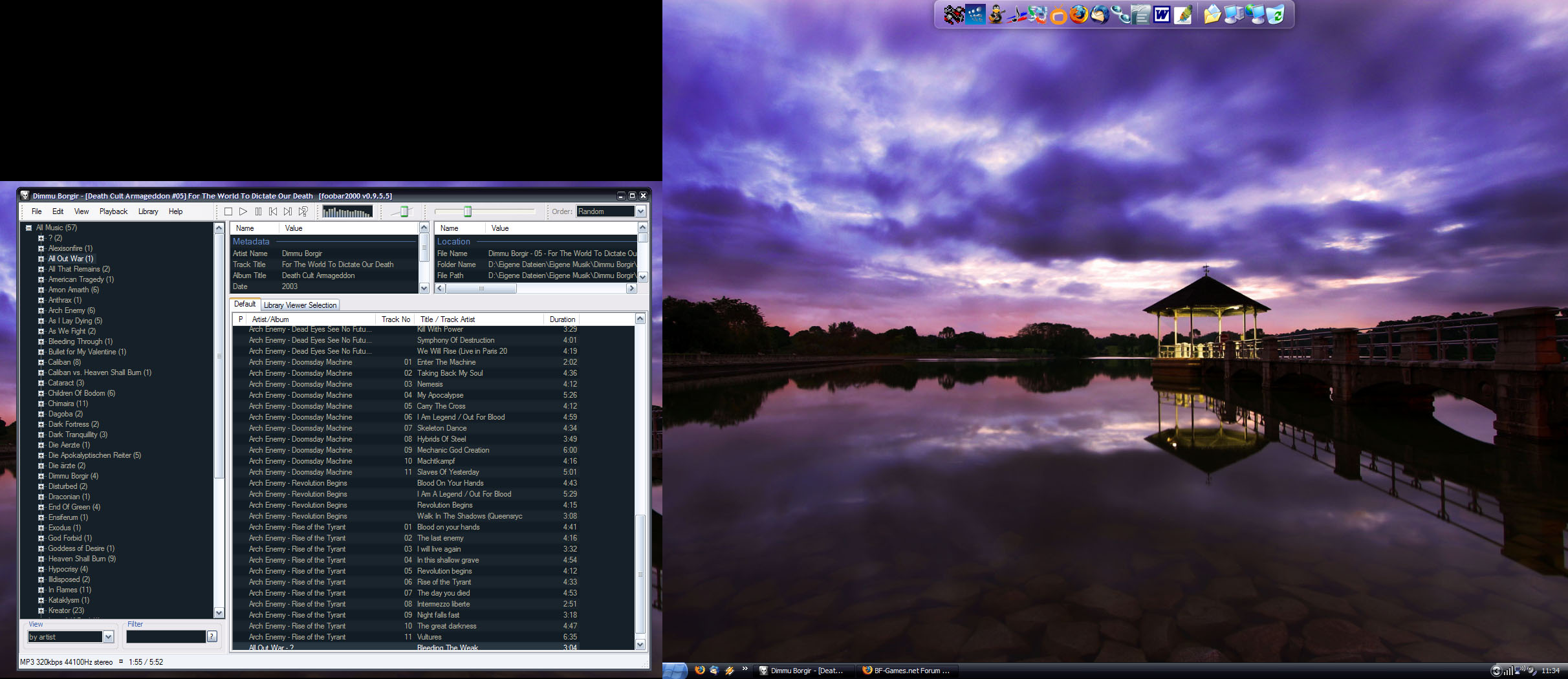1568x679 pixels.
Task: Skip to the next track
Action: (288, 211)
